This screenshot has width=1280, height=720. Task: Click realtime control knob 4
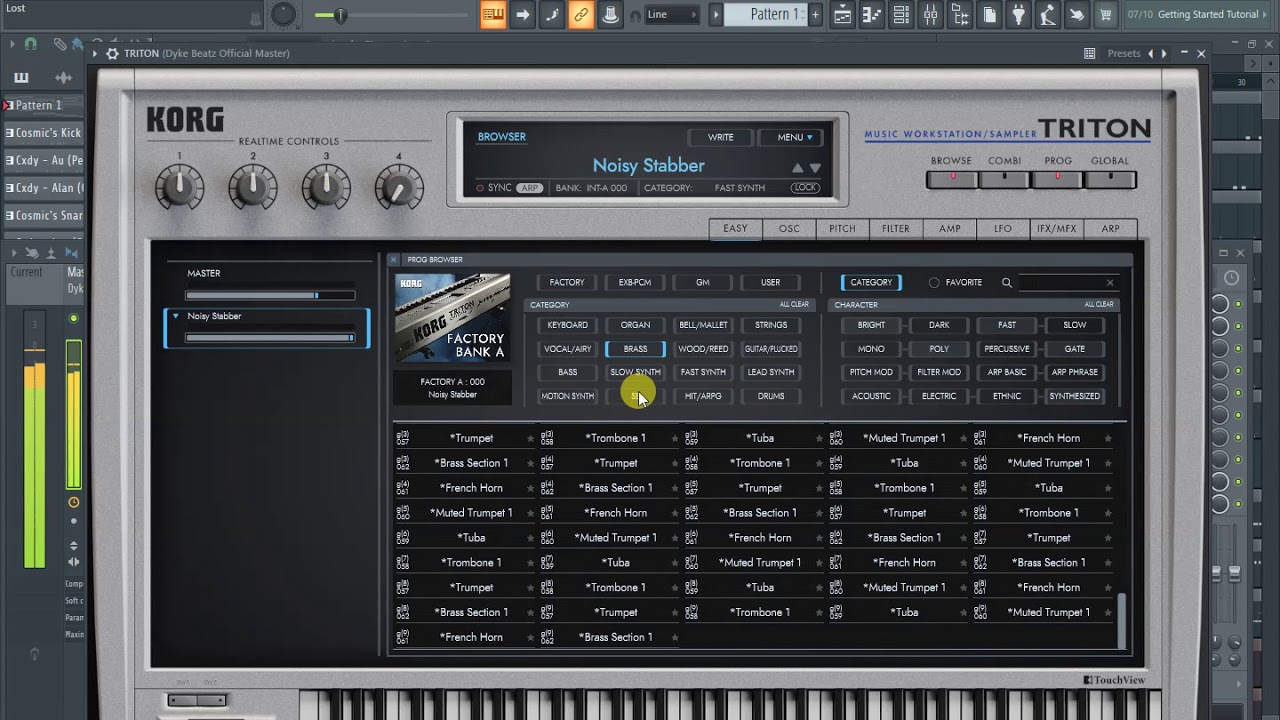click(x=399, y=188)
